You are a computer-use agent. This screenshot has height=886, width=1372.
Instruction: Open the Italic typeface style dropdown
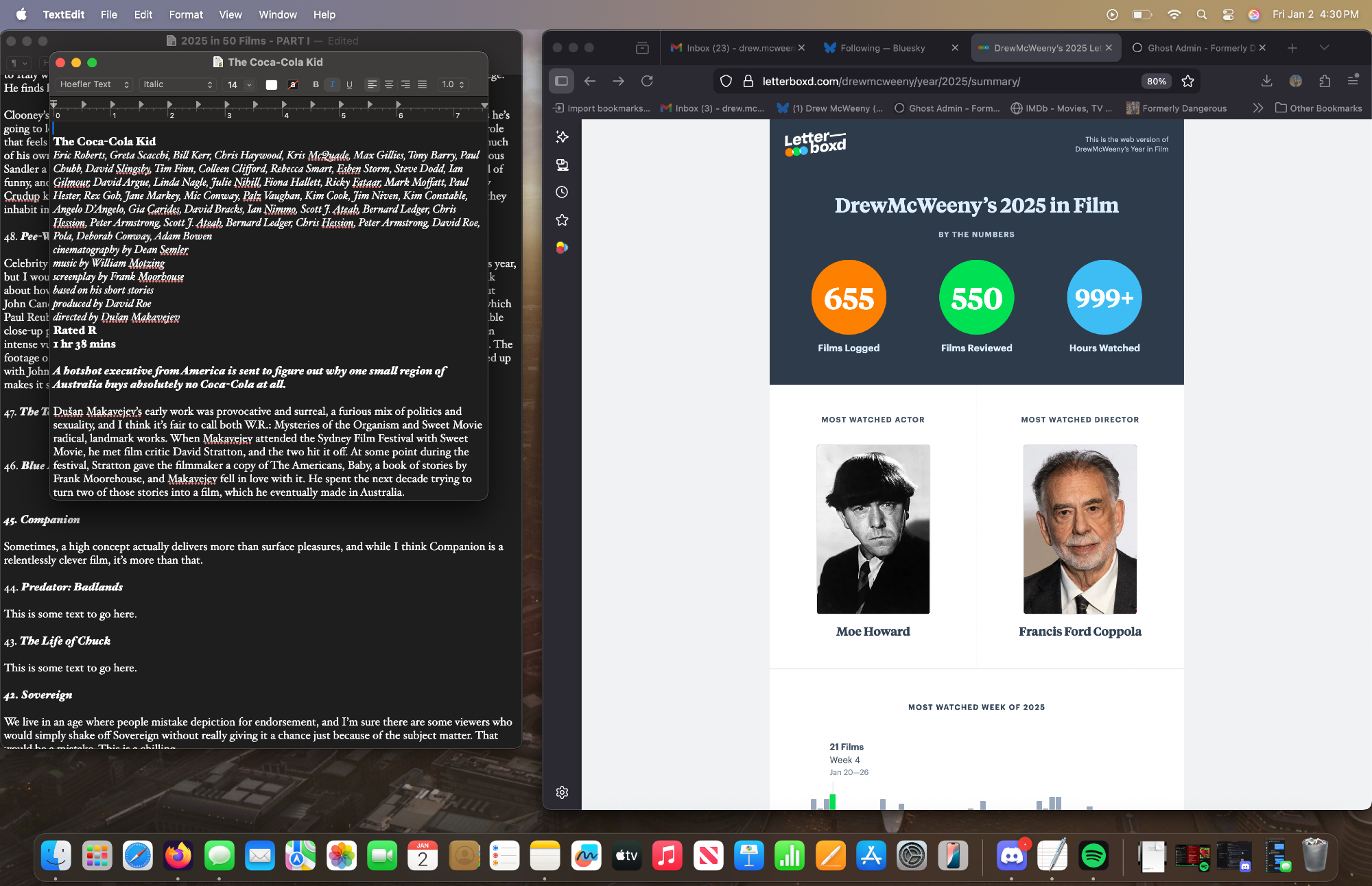click(x=178, y=84)
